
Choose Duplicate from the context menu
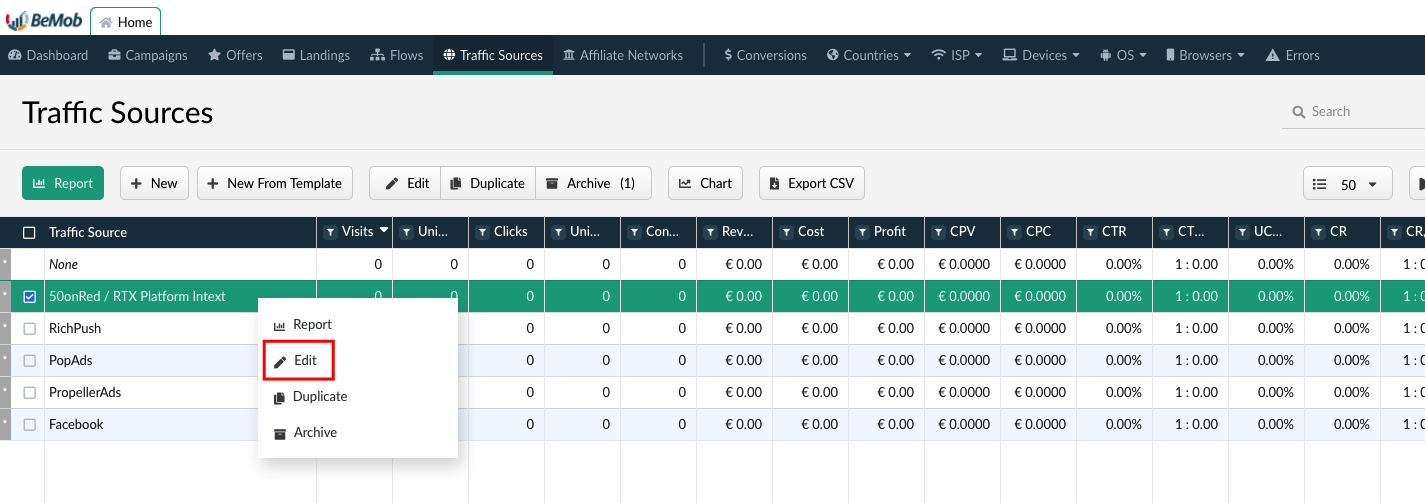pyautogui.click(x=358, y=397)
